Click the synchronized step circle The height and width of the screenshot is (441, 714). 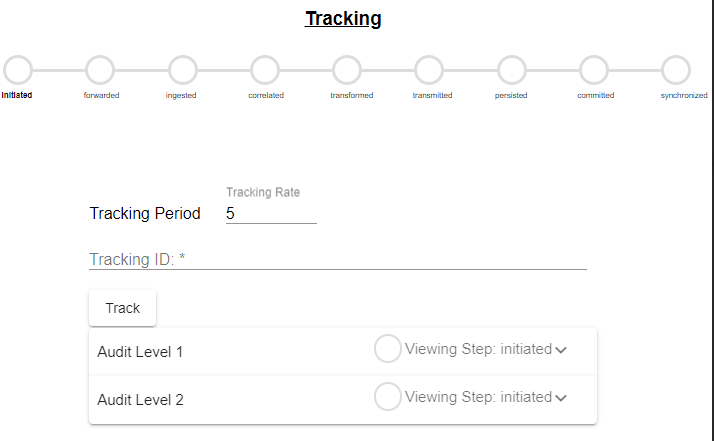[676, 70]
